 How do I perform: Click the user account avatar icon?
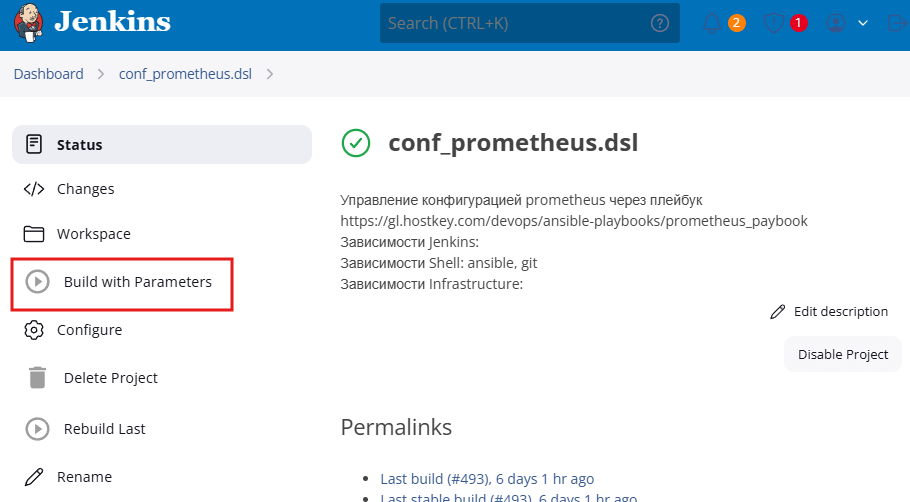coord(837,23)
